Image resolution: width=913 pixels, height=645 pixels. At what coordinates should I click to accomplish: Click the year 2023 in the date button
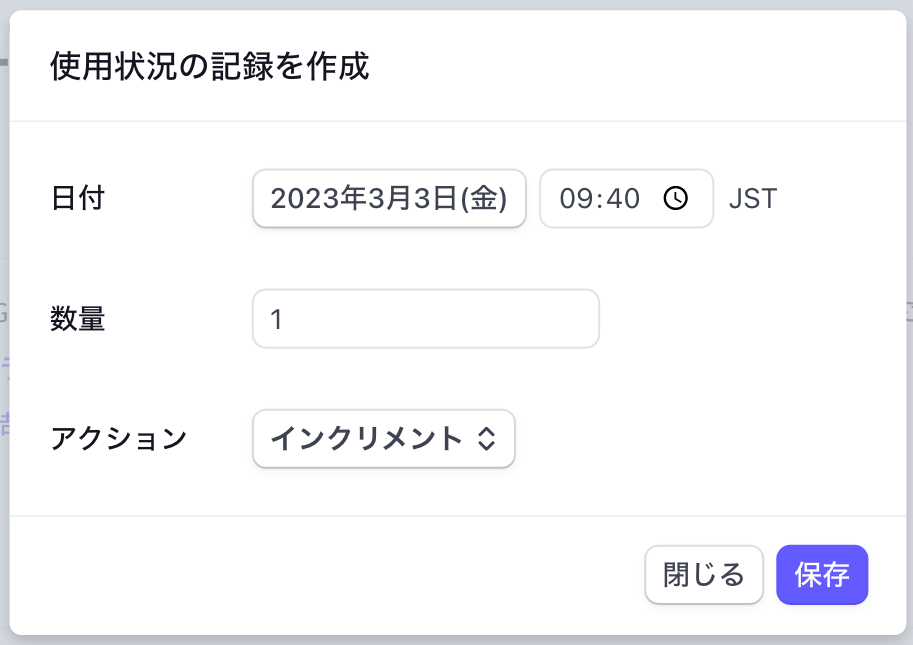[x=305, y=199]
